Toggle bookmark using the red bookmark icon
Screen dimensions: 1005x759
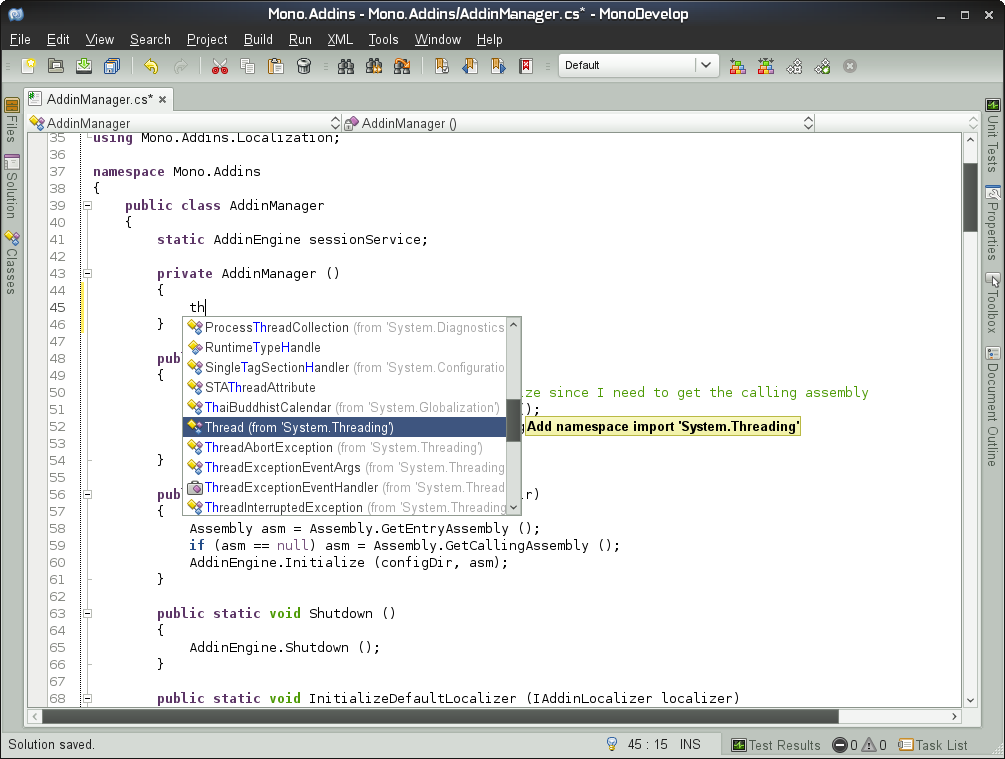(526, 66)
